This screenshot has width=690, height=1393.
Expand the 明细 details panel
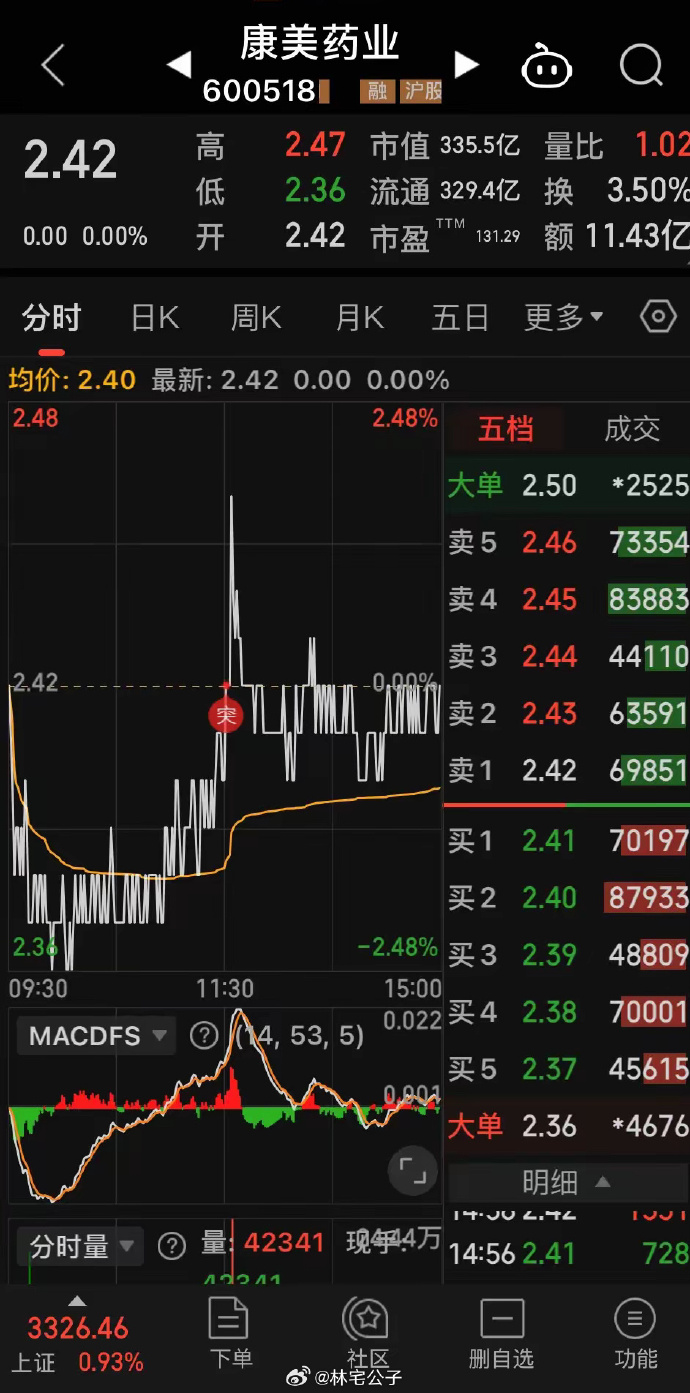click(567, 1183)
